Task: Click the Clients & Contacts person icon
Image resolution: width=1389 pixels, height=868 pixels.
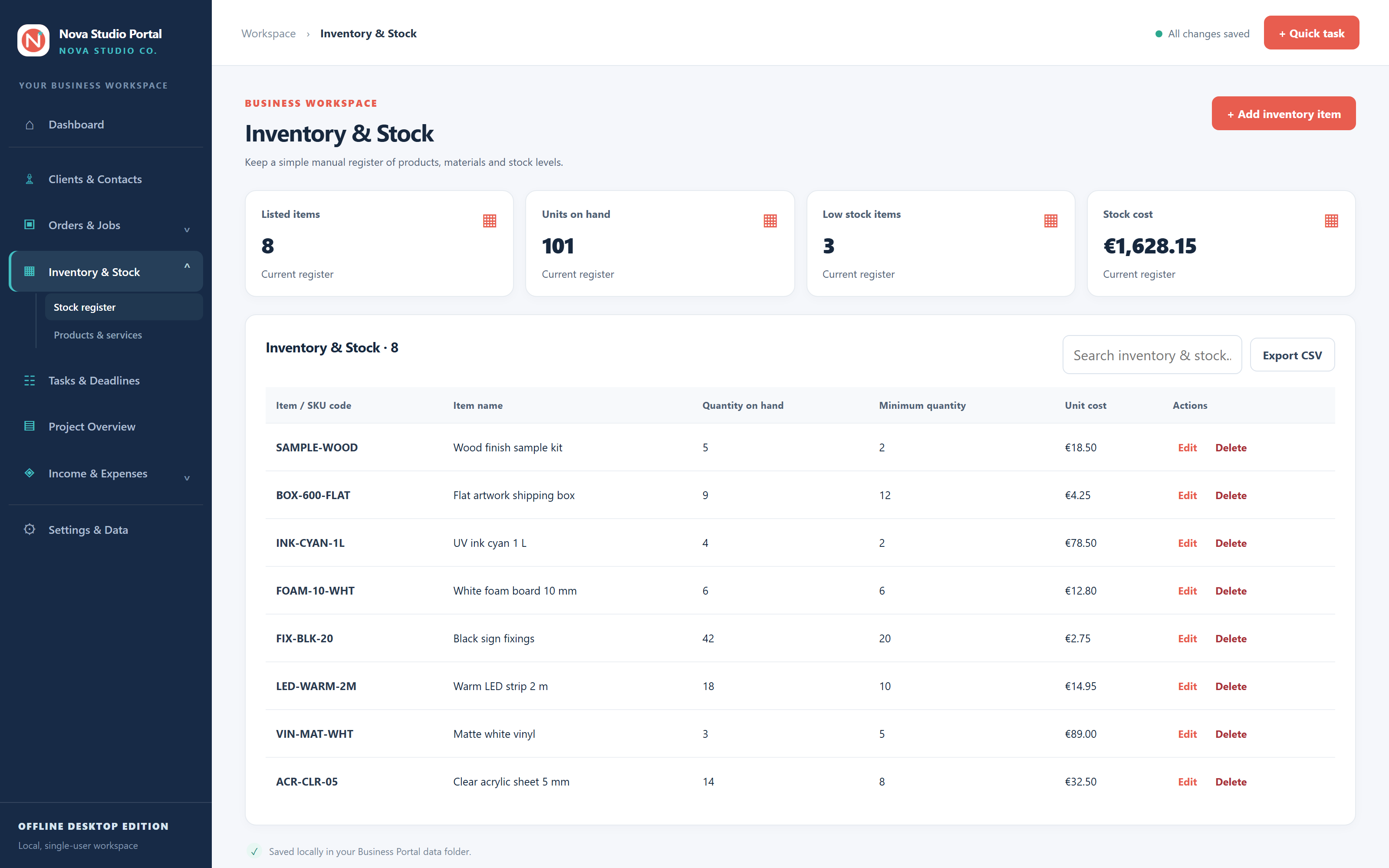Action: [29, 179]
